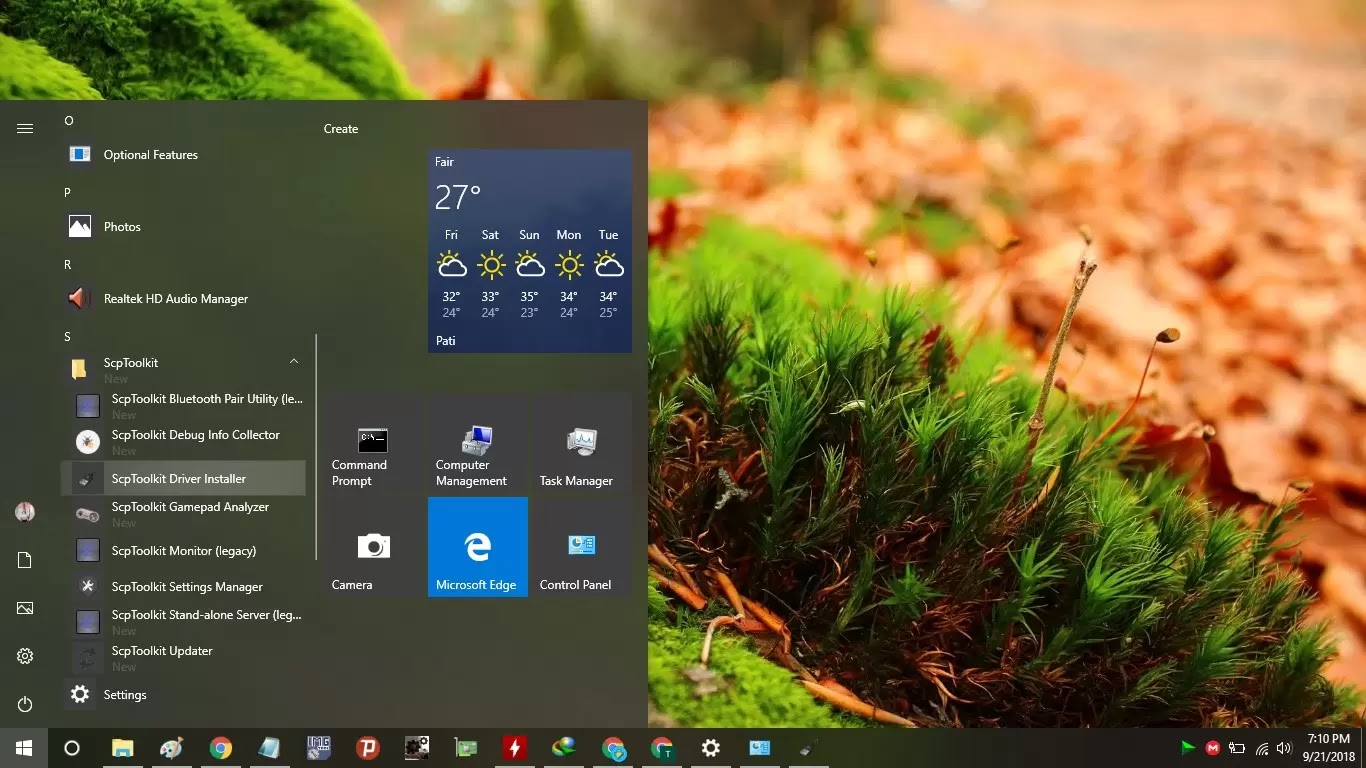Viewport: 1366px width, 768px height.
Task: Click the volume icon in the system tray
Action: 1284,747
